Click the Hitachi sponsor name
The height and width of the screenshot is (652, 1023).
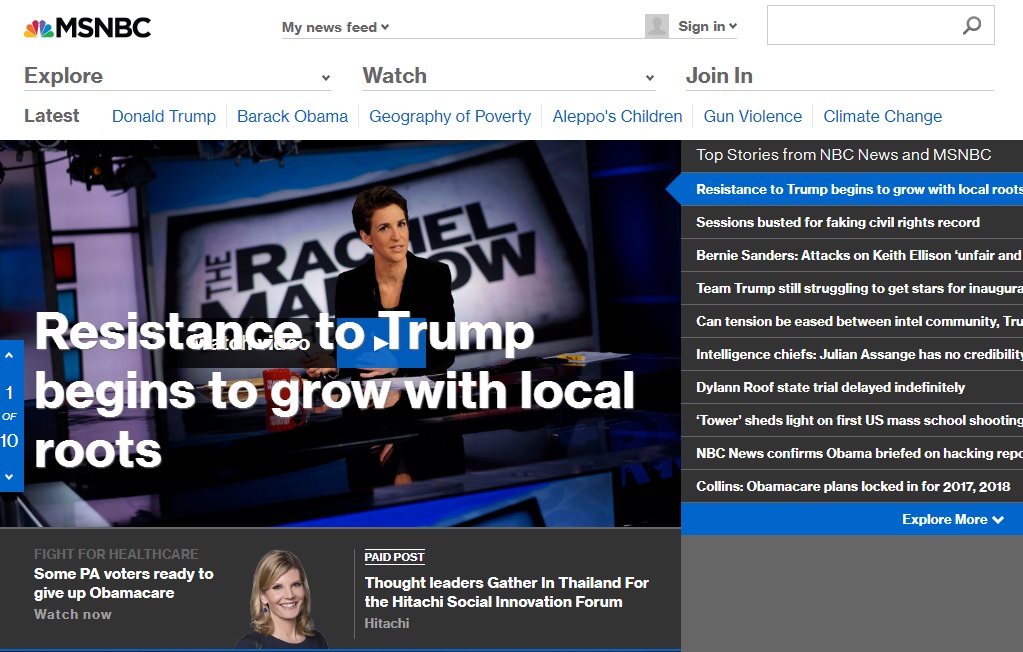tap(387, 623)
